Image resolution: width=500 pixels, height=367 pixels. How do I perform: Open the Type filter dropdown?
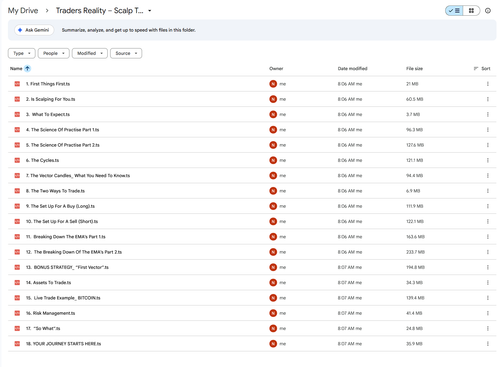point(22,53)
